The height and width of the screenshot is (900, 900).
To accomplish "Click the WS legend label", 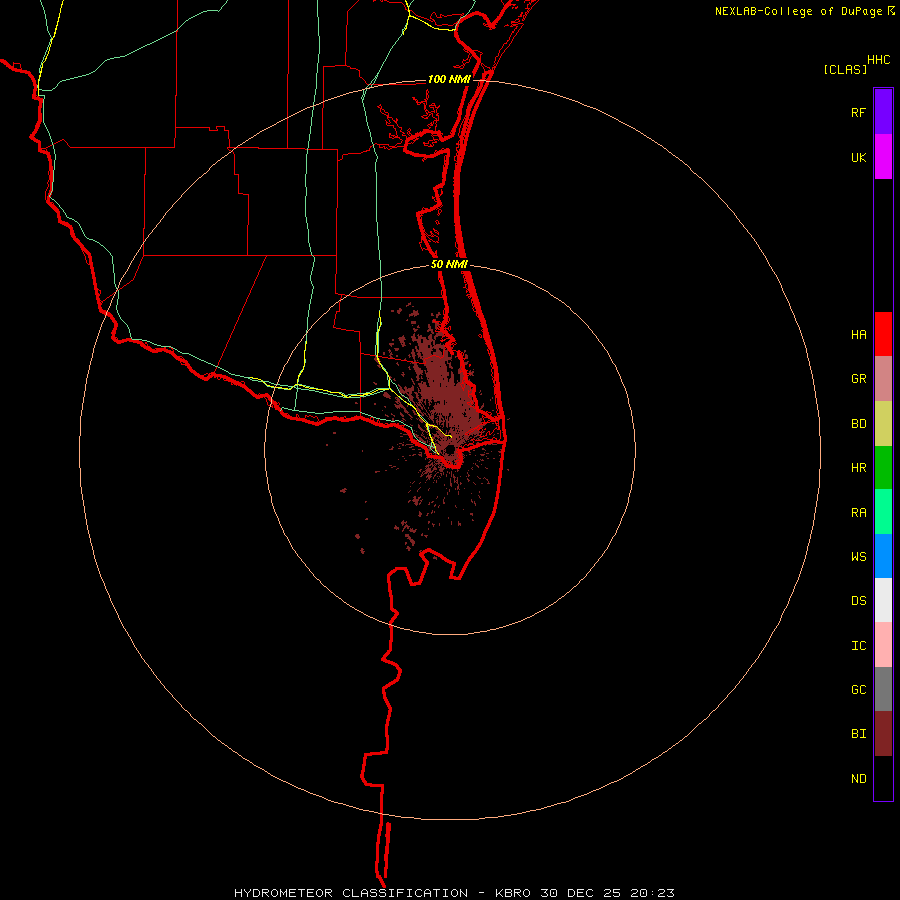I will [858, 557].
